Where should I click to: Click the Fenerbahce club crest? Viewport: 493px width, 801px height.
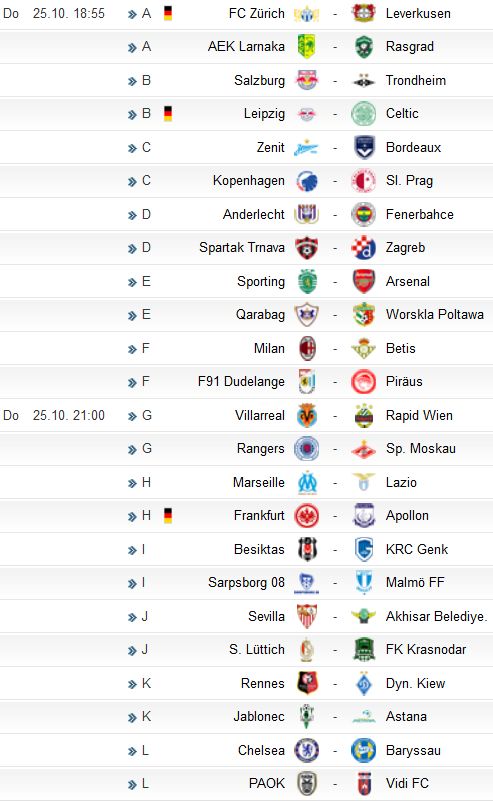(x=364, y=215)
